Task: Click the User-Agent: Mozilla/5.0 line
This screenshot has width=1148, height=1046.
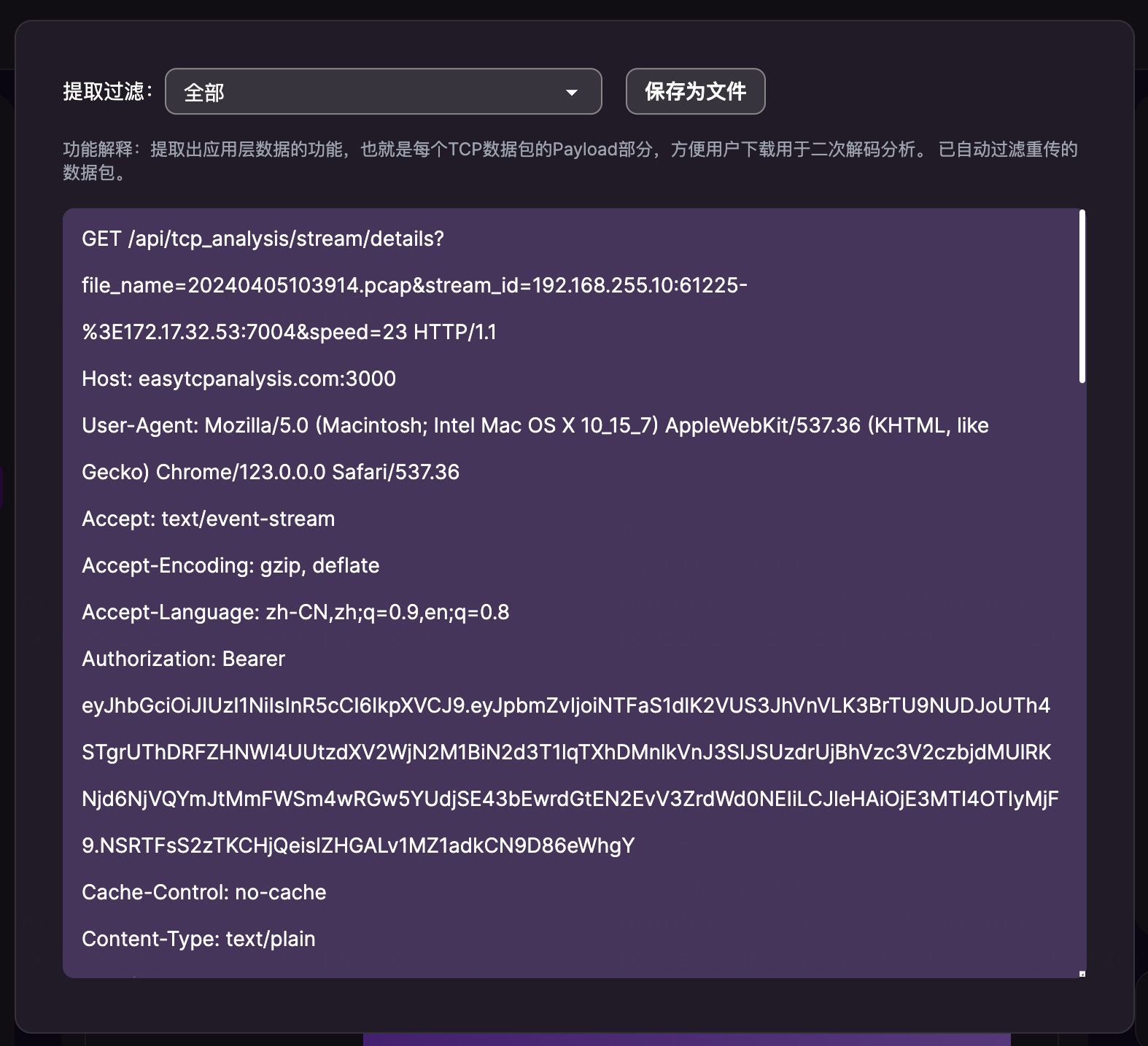Action: pos(535,425)
